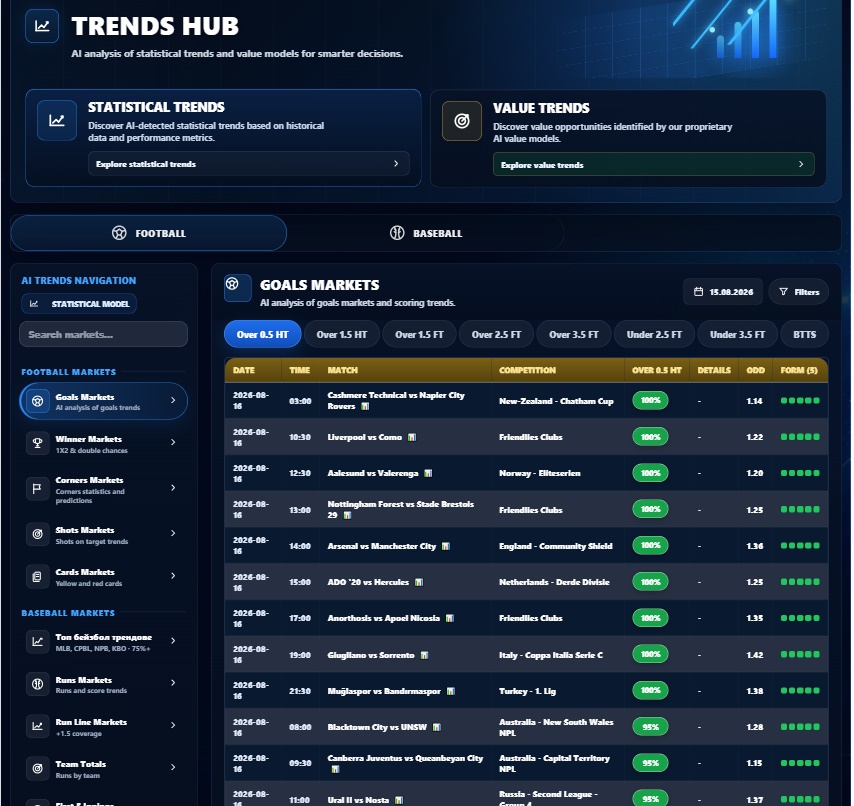The image size is (854, 806).
Task: Select the BTTS tab
Action: [x=804, y=334]
